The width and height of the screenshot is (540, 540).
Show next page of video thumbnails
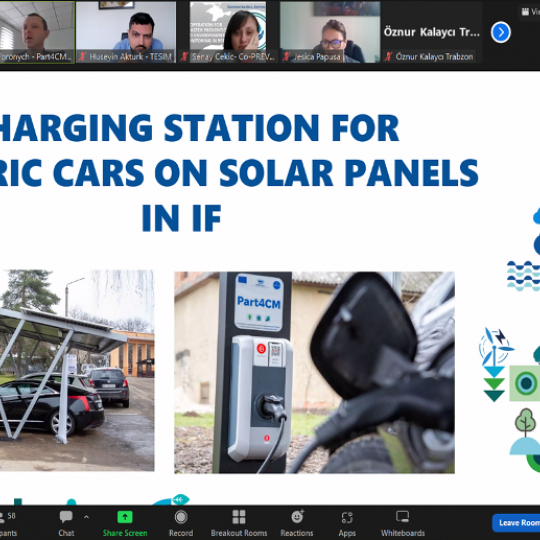click(500, 32)
